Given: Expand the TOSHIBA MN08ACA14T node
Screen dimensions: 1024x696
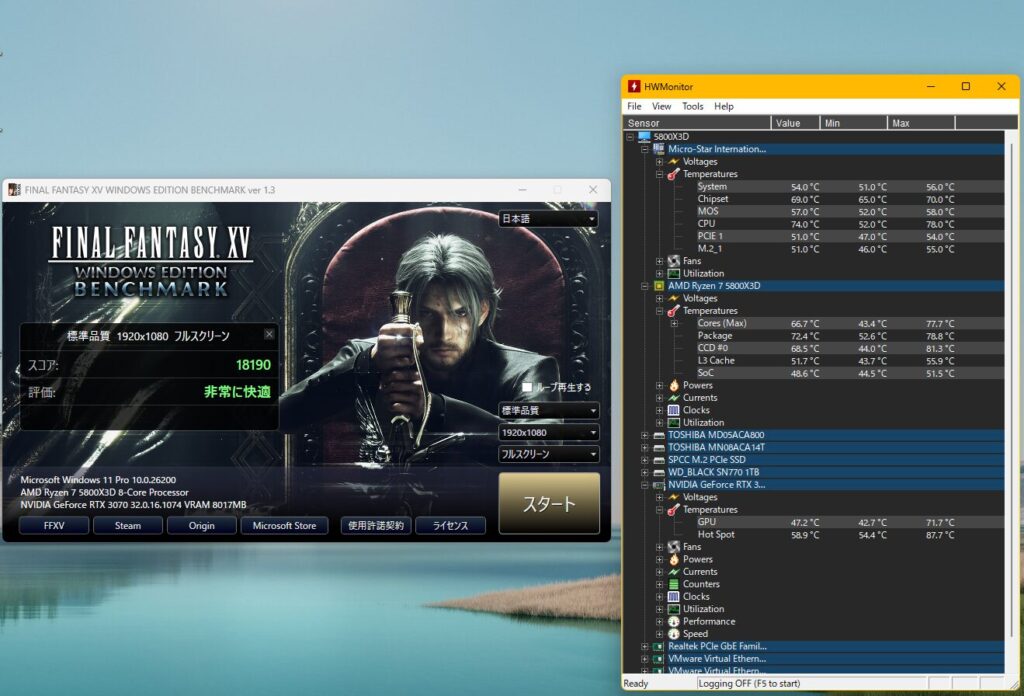Looking at the screenshot, I should point(645,447).
